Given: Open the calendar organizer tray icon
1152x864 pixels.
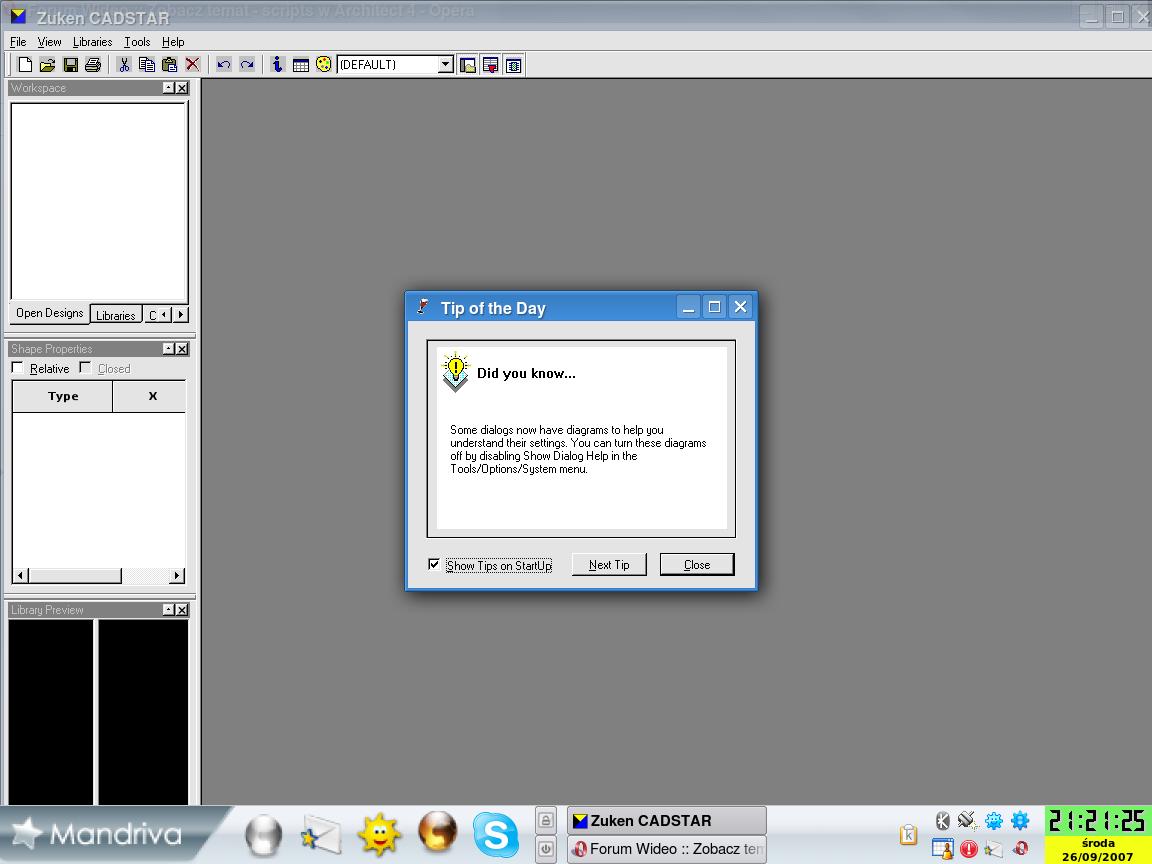Looking at the screenshot, I should [x=943, y=849].
